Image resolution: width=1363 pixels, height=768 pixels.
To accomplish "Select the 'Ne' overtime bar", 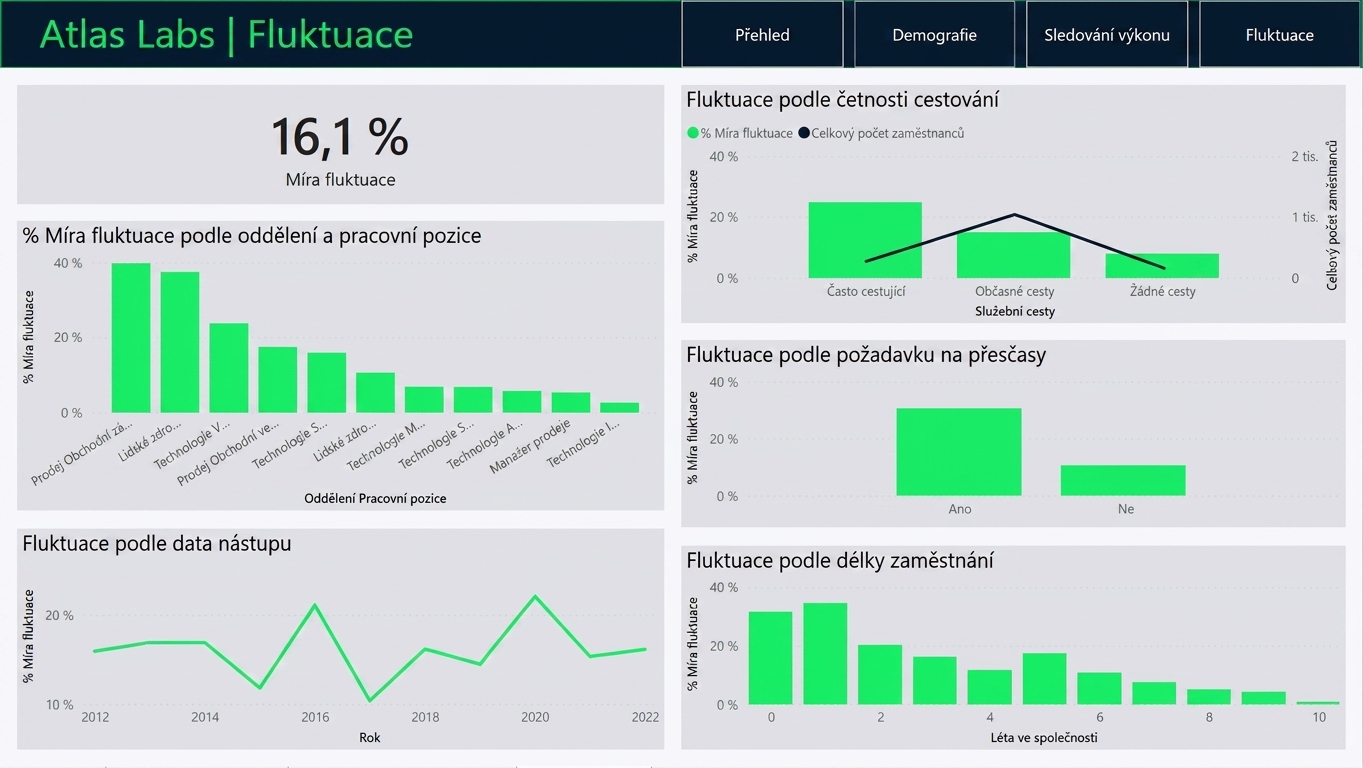I will coord(1123,480).
